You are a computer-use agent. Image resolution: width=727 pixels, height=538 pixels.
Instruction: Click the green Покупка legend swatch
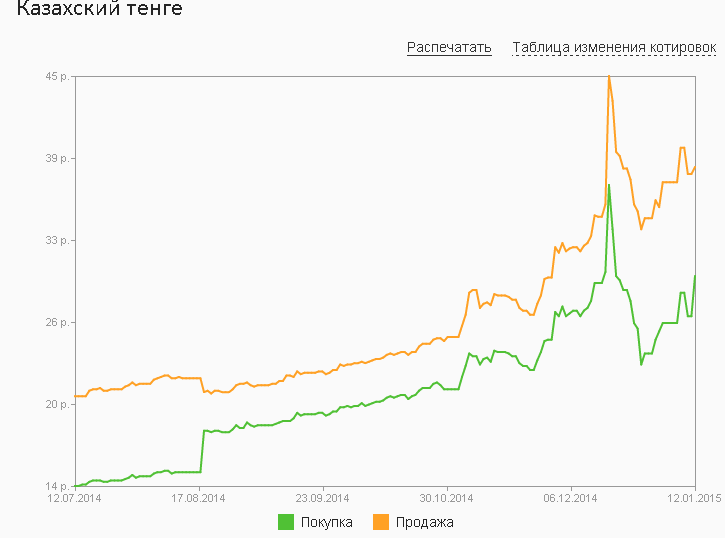286,522
